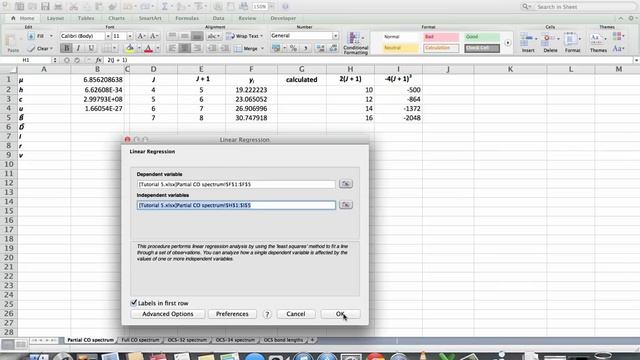Click the Format cells icon

[571, 39]
